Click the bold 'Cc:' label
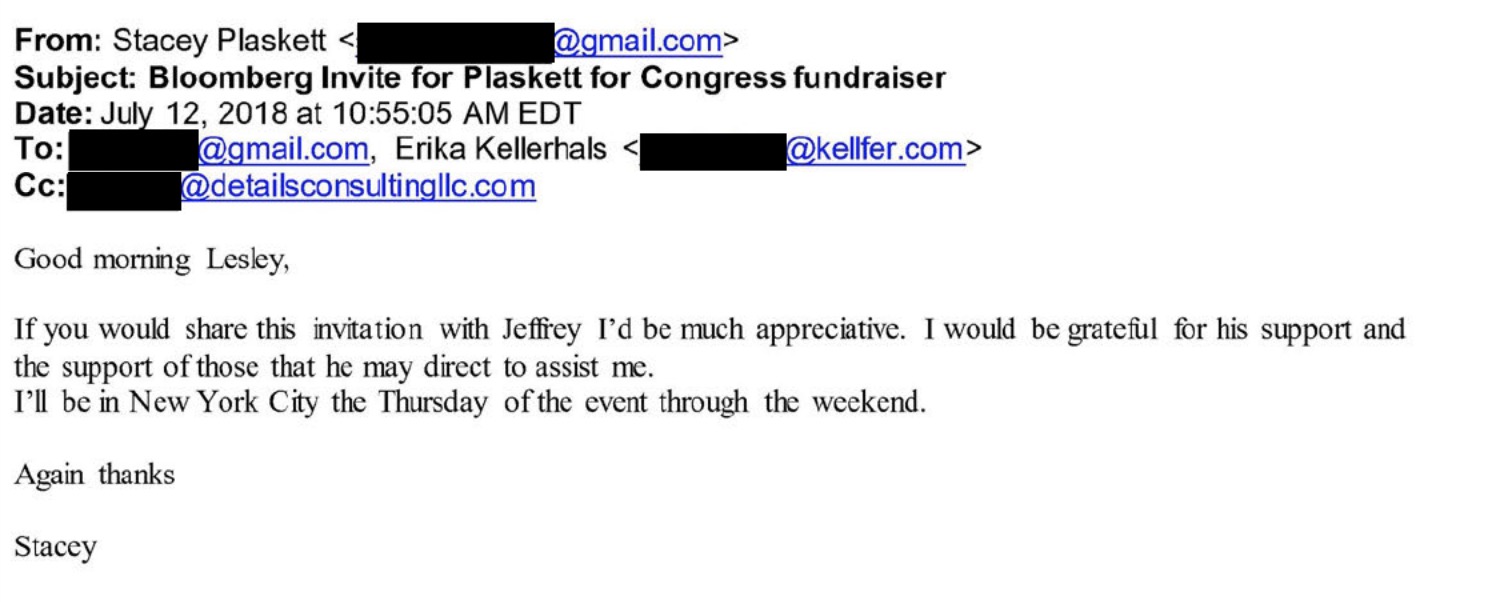 tap(40, 186)
